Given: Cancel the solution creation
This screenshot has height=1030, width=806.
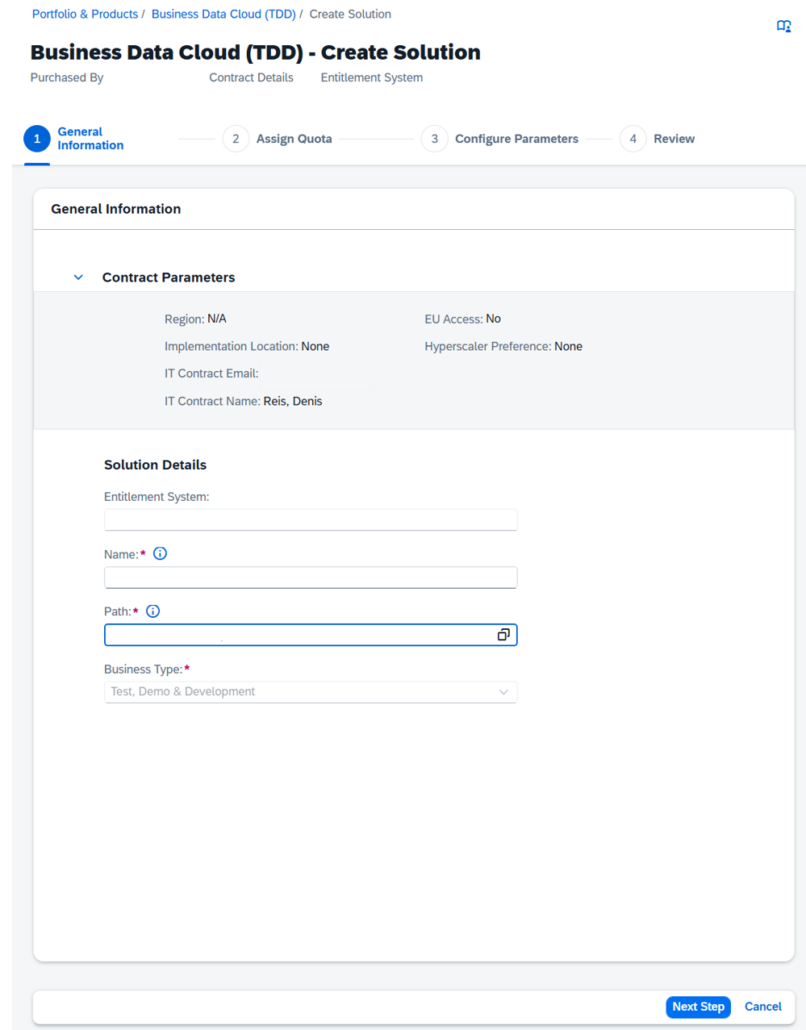Looking at the screenshot, I should (x=763, y=1006).
